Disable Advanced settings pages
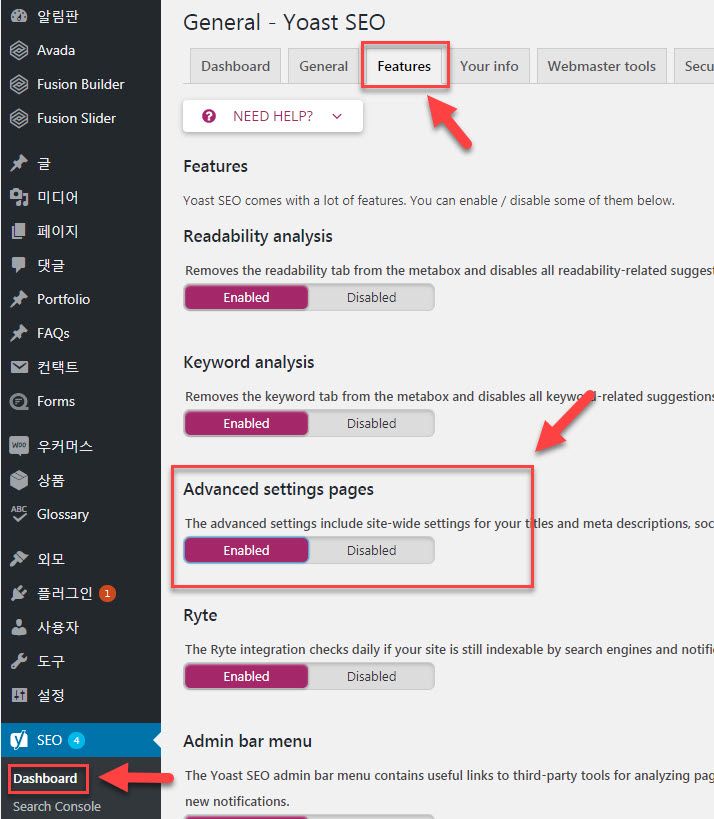This screenshot has width=714, height=819. (x=371, y=550)
